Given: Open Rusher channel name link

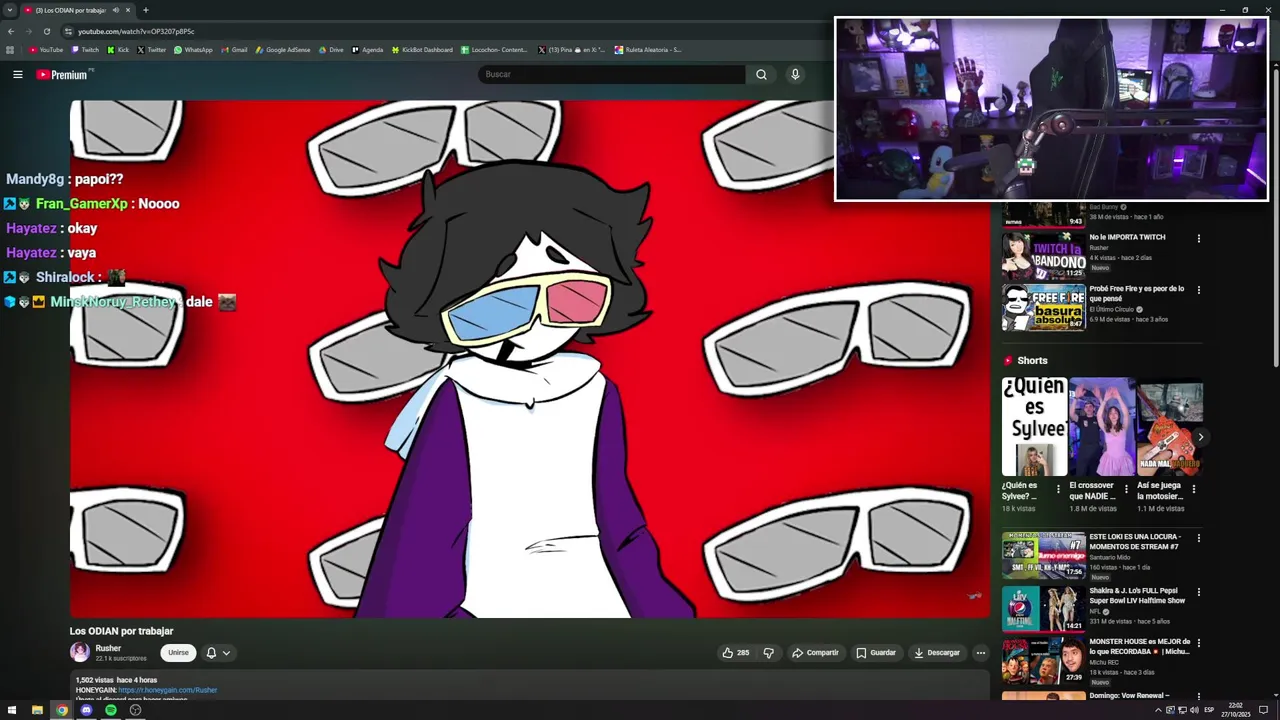Looking at the screenshot, I should [108, 648].
